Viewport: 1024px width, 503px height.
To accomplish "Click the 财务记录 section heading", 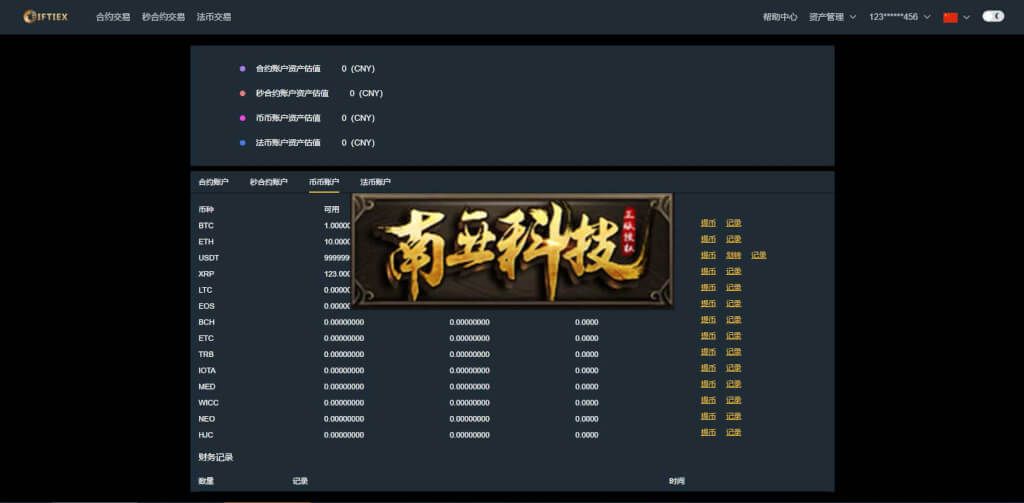I will tap(216, 457).
